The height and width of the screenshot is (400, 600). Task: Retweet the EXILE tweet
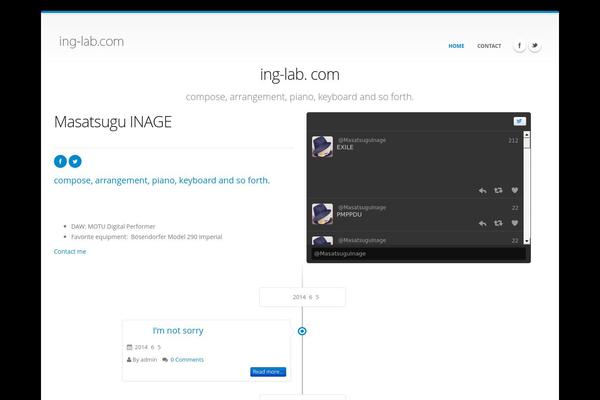coord(498,191)
